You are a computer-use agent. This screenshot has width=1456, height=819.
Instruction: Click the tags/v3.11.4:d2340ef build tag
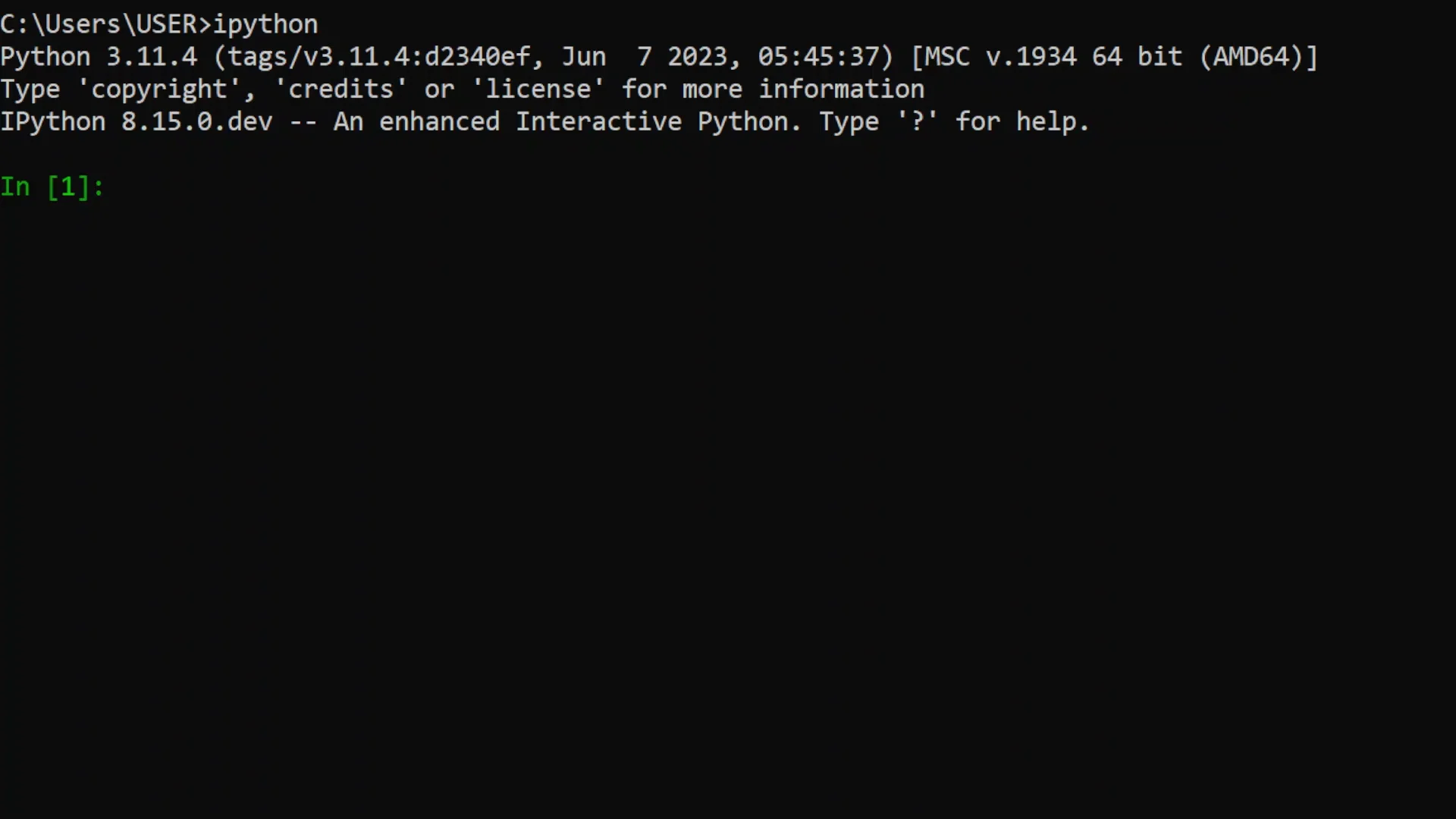tap(379, 57)
